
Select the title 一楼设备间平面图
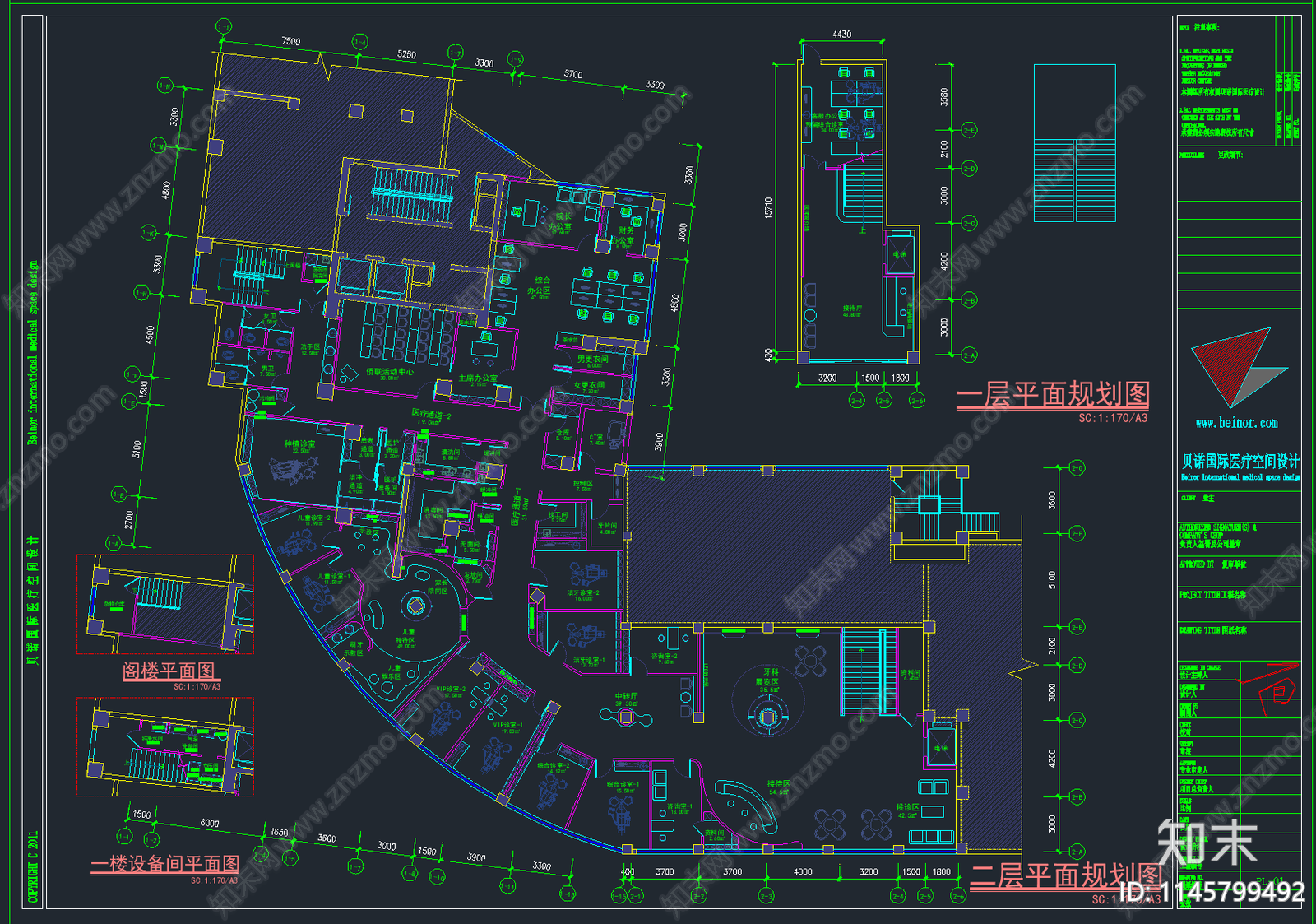(x=164, y=864)
